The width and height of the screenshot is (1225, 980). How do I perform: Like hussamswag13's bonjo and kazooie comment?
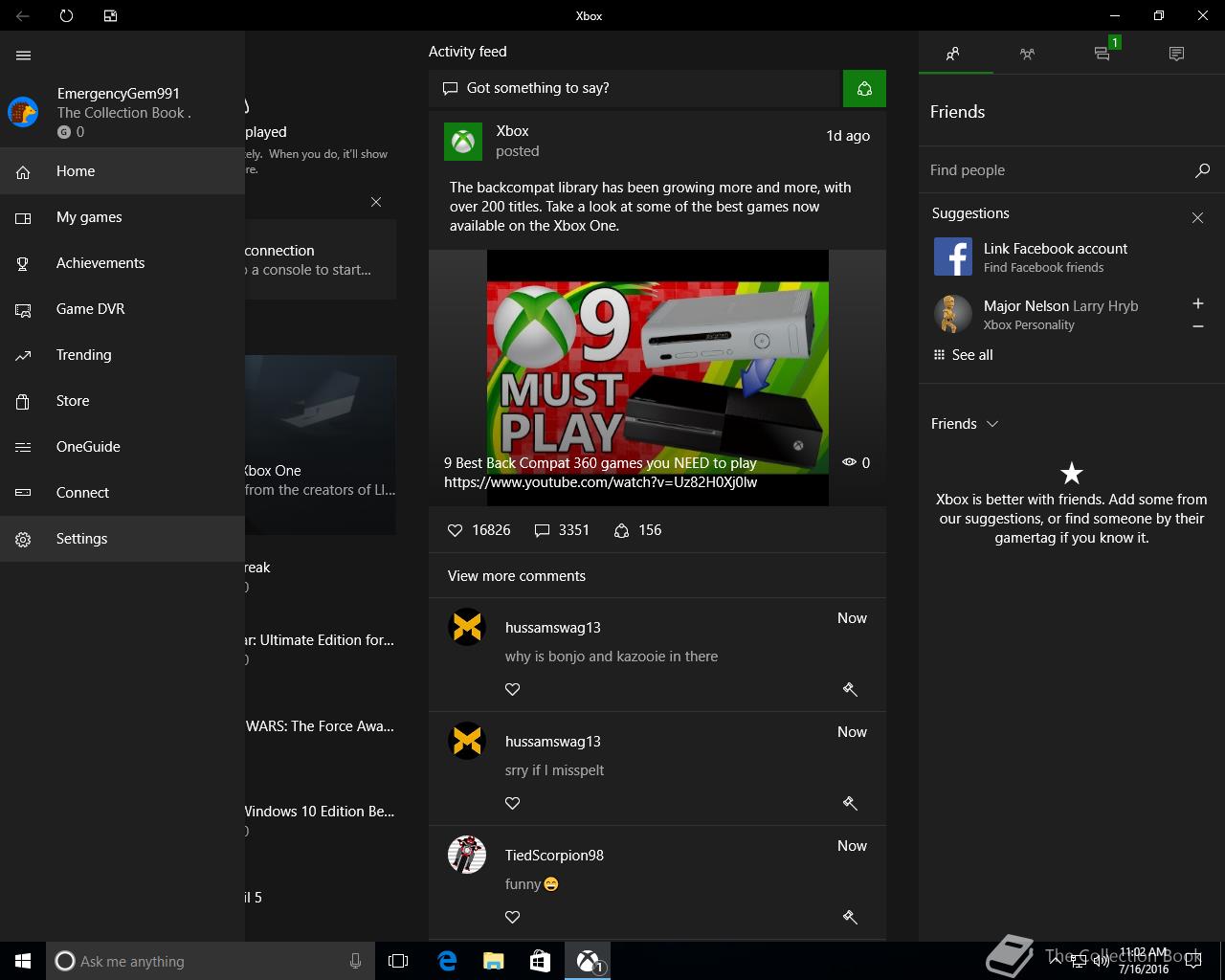[x=513, y=689]
